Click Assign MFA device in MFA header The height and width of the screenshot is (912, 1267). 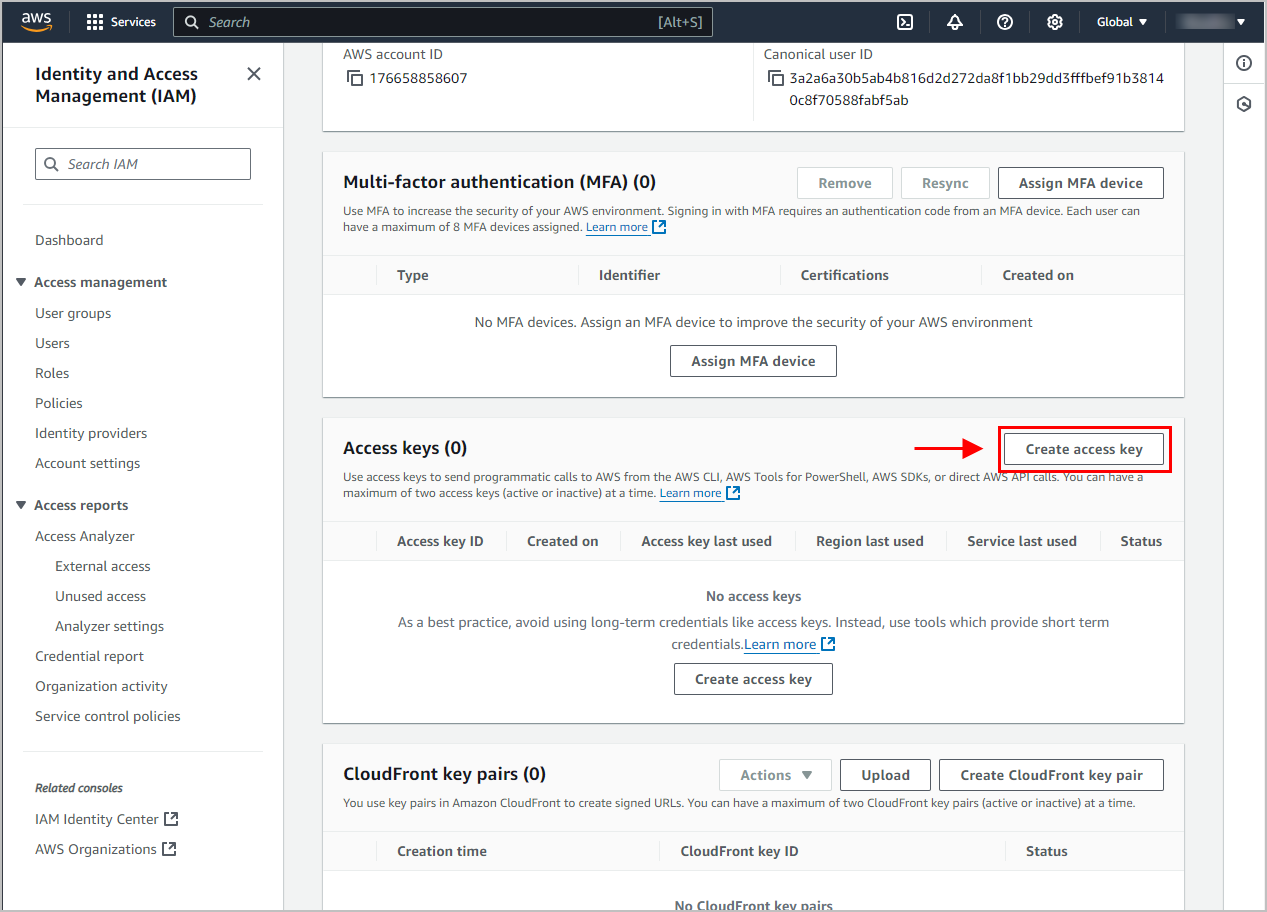pyautogui.click(x=1081, y=183)
